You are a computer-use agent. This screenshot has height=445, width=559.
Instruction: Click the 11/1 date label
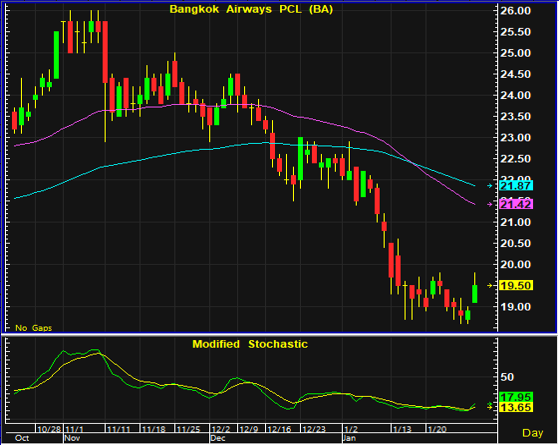pos(75,429)
